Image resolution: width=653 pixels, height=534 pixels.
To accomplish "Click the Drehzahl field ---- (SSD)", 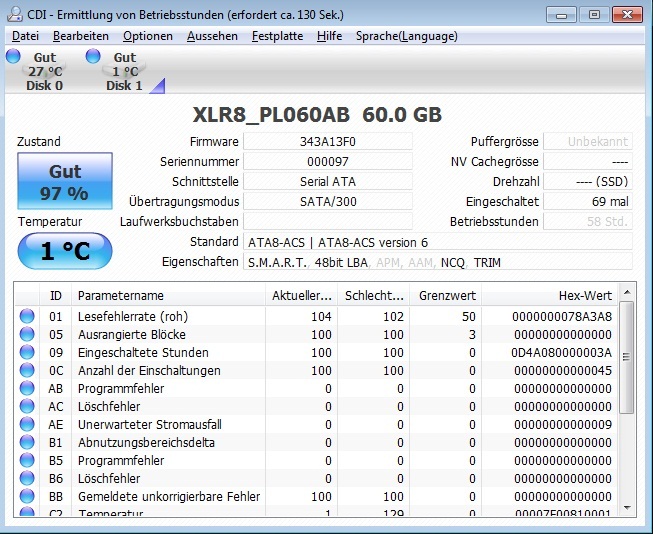I will click(x=588, y=182).
